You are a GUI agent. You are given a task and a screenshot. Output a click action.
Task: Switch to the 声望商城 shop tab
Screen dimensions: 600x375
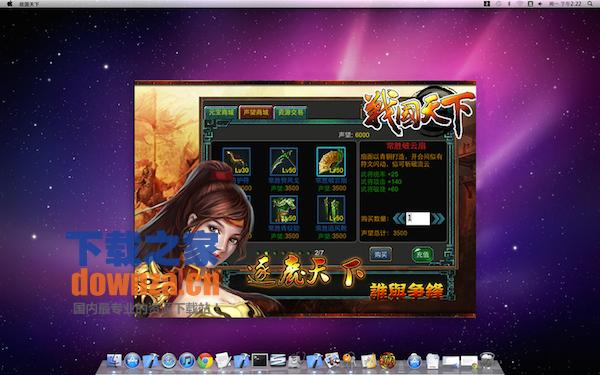pyautogui.click(x=256, y=112)
